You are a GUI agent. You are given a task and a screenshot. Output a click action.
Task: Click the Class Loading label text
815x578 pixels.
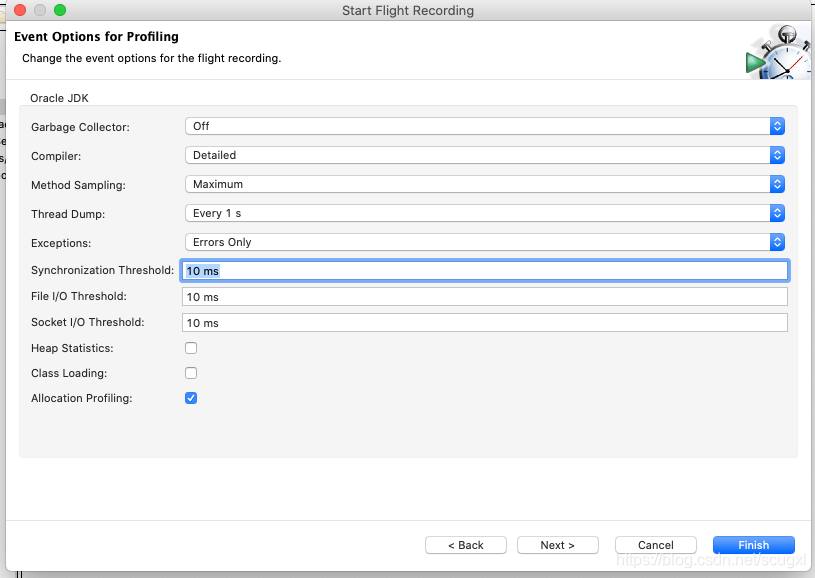pyautogui.click(x=69, y=373)
